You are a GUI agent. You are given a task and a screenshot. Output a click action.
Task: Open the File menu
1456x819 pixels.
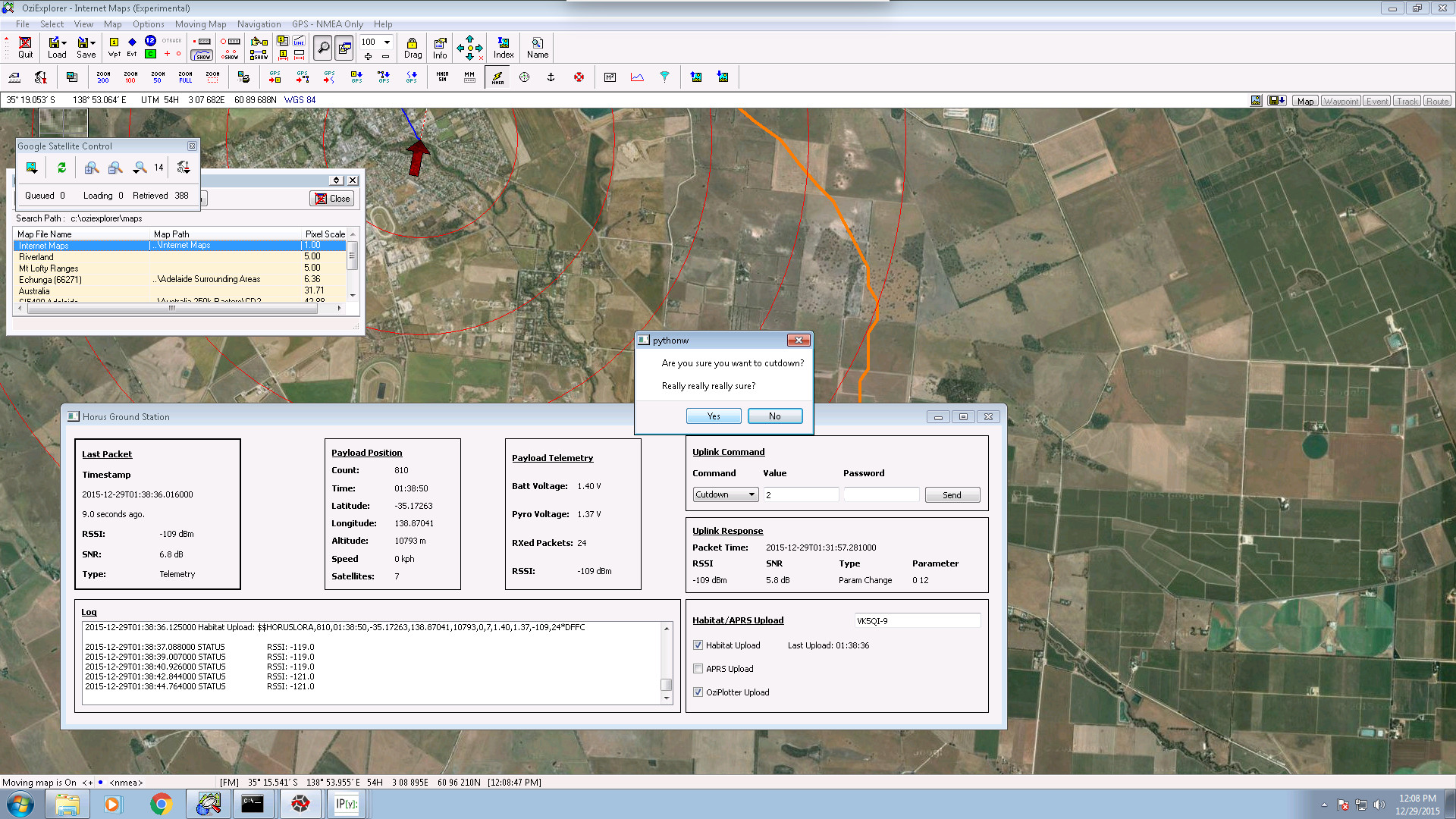tap(22, 24)
